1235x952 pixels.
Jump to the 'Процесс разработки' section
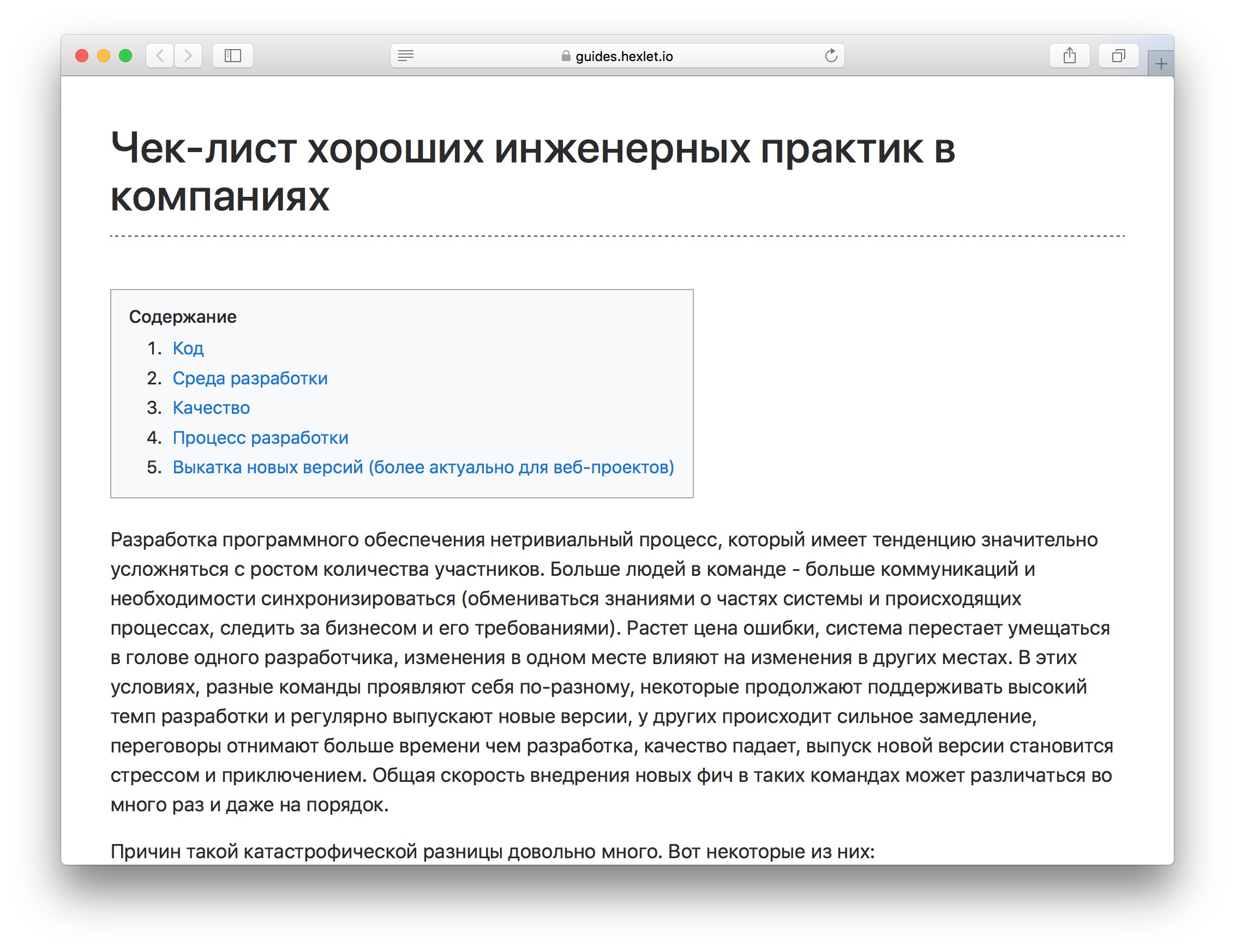click(261, 437)
